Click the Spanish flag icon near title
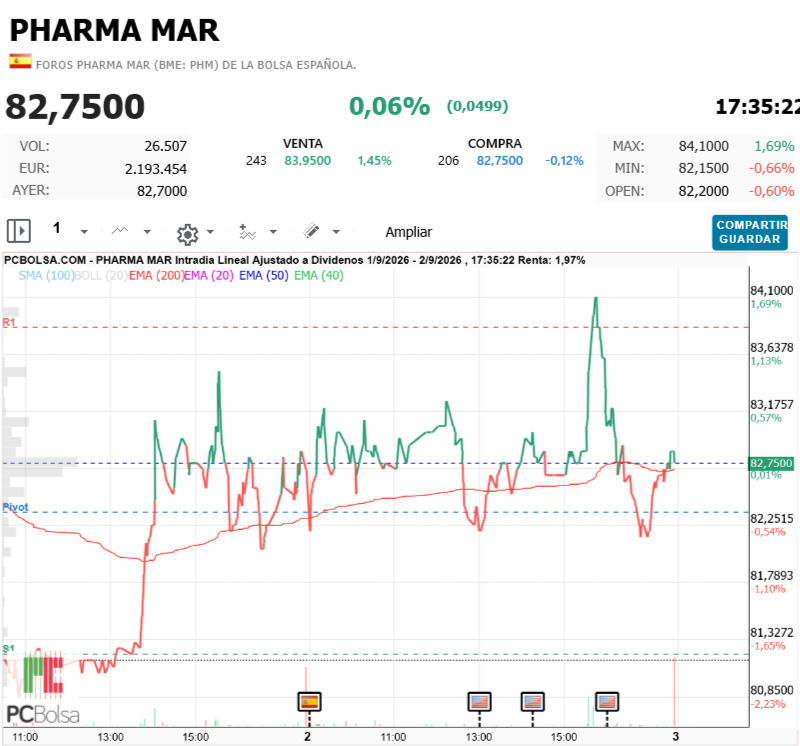 [x=20, y=61]
